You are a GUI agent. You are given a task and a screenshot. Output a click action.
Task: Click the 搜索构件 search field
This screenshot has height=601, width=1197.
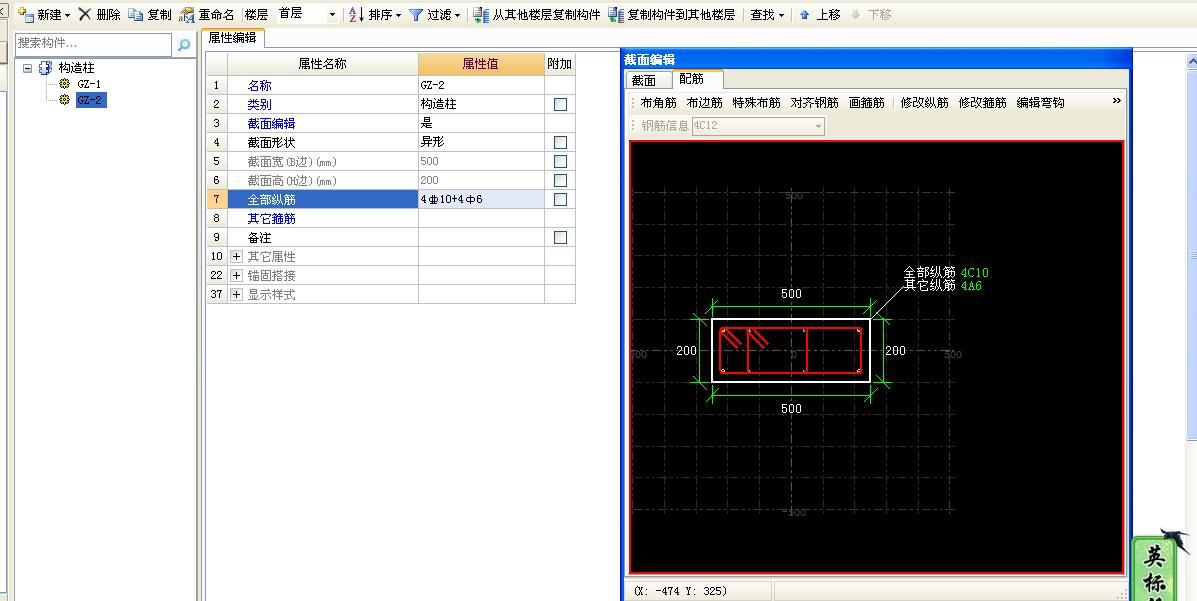[92, 44]
